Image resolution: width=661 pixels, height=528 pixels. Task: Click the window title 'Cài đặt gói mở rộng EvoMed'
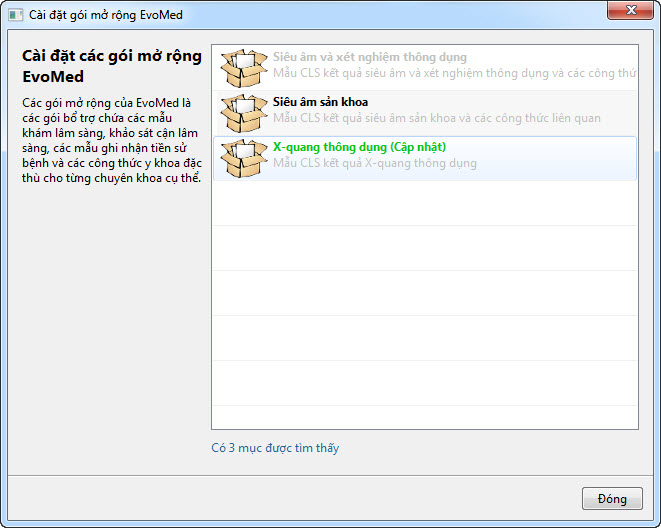click(106, 15)
